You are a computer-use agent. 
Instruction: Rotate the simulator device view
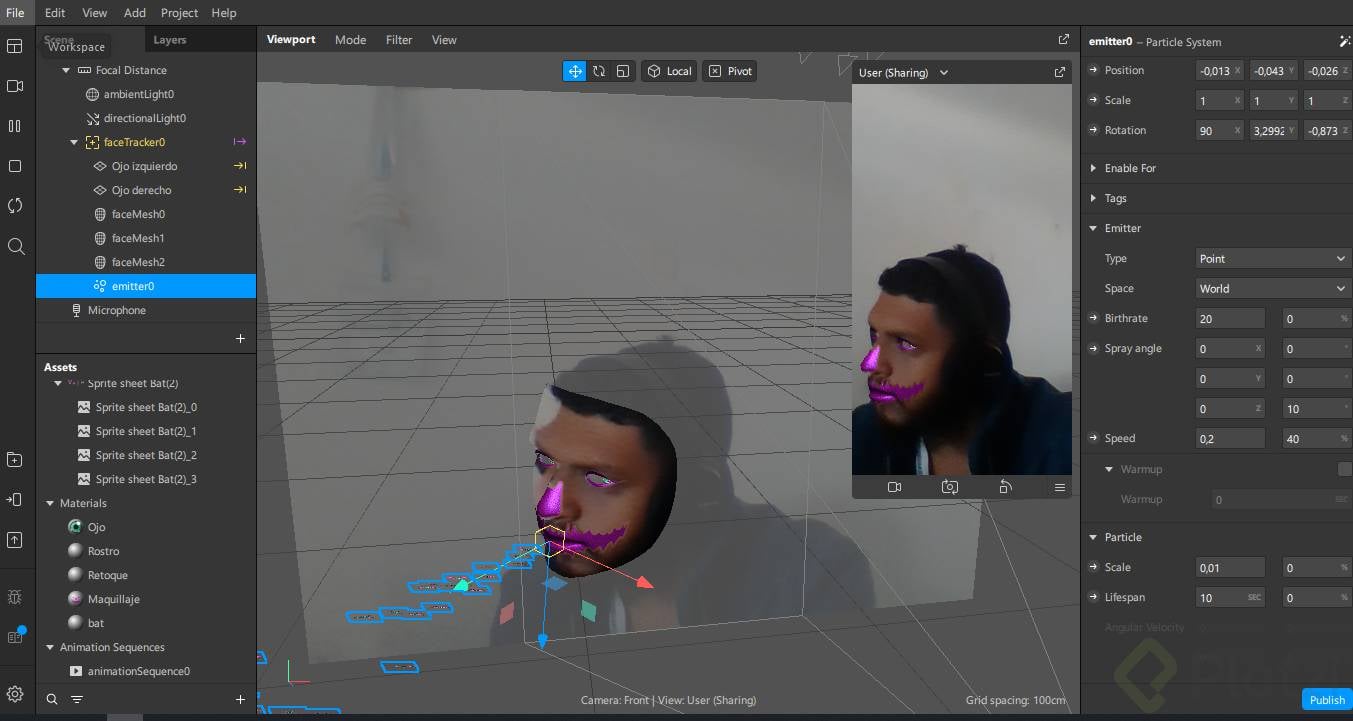point(1005,487)
